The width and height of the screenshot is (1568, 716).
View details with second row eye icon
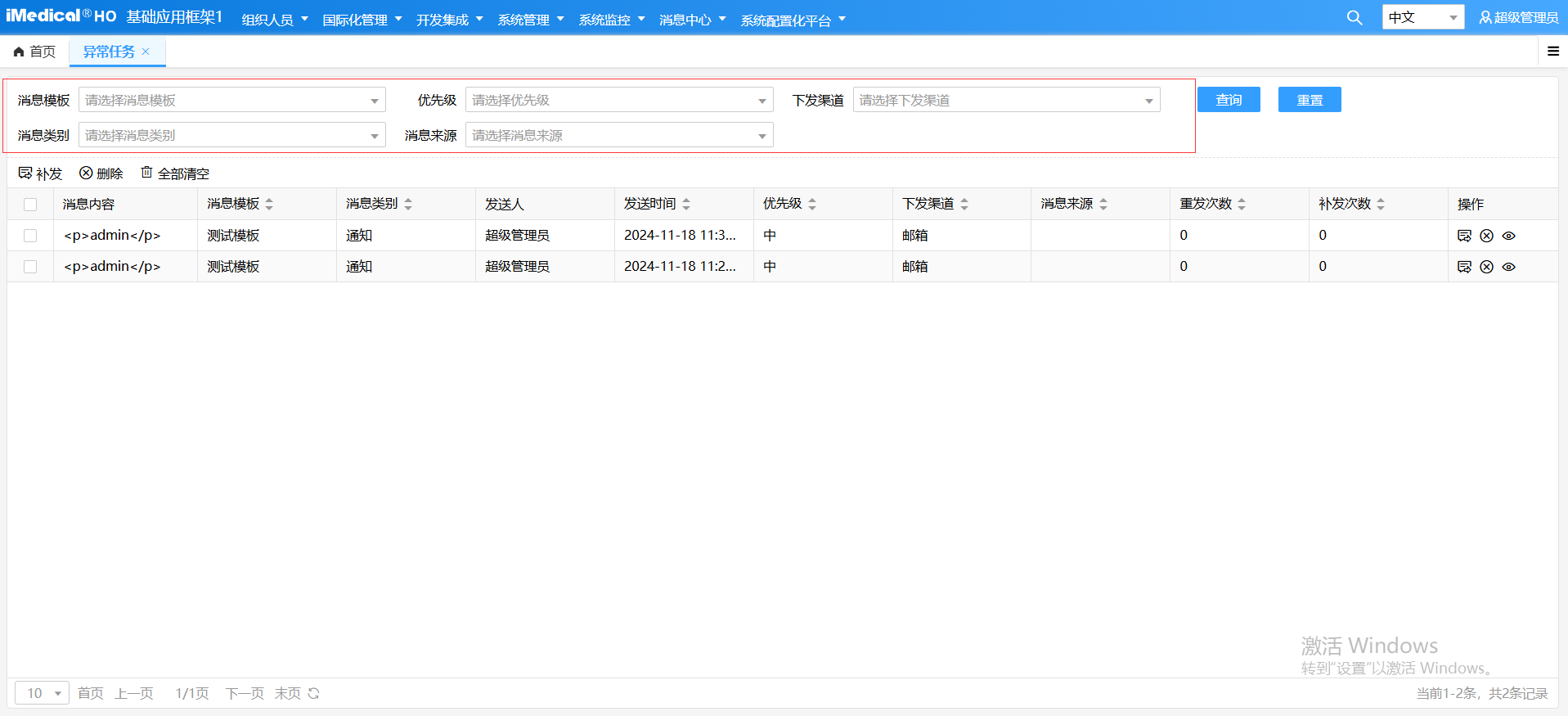pyautogui.click(x=1509, y=267)
